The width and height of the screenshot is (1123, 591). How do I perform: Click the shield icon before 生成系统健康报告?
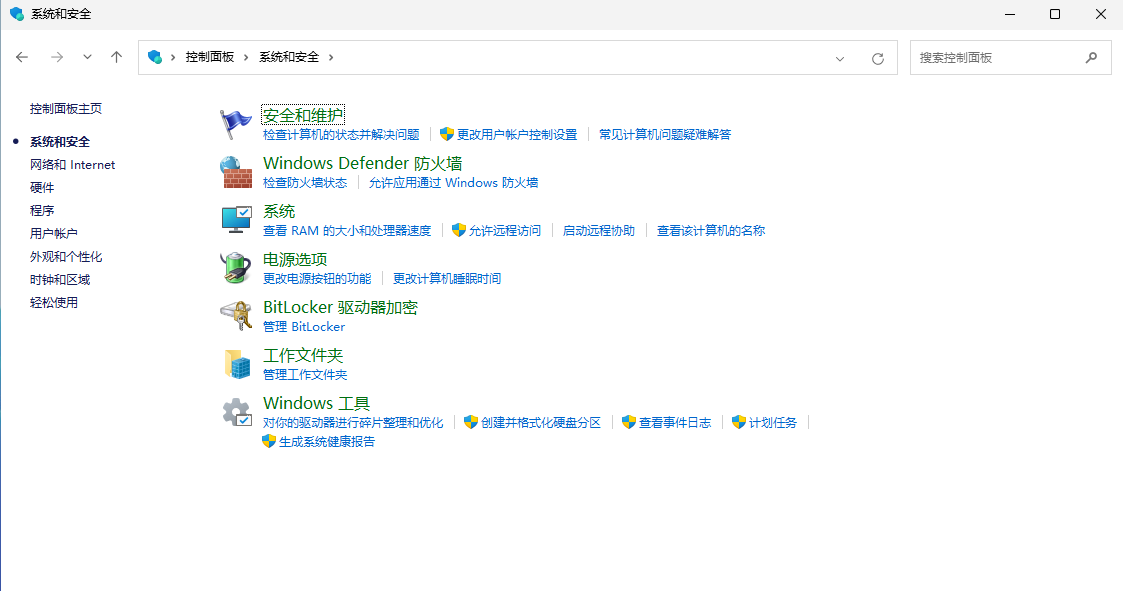coord(269,441)
